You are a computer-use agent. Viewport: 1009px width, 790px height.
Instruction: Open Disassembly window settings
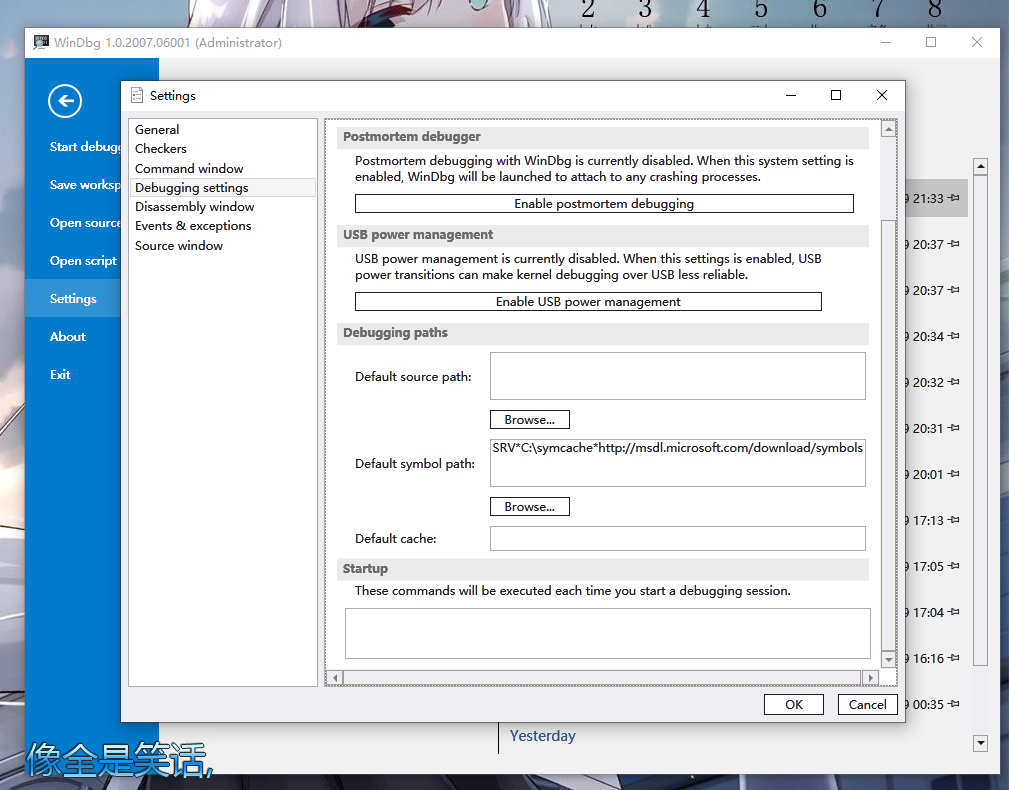point(222,207)
